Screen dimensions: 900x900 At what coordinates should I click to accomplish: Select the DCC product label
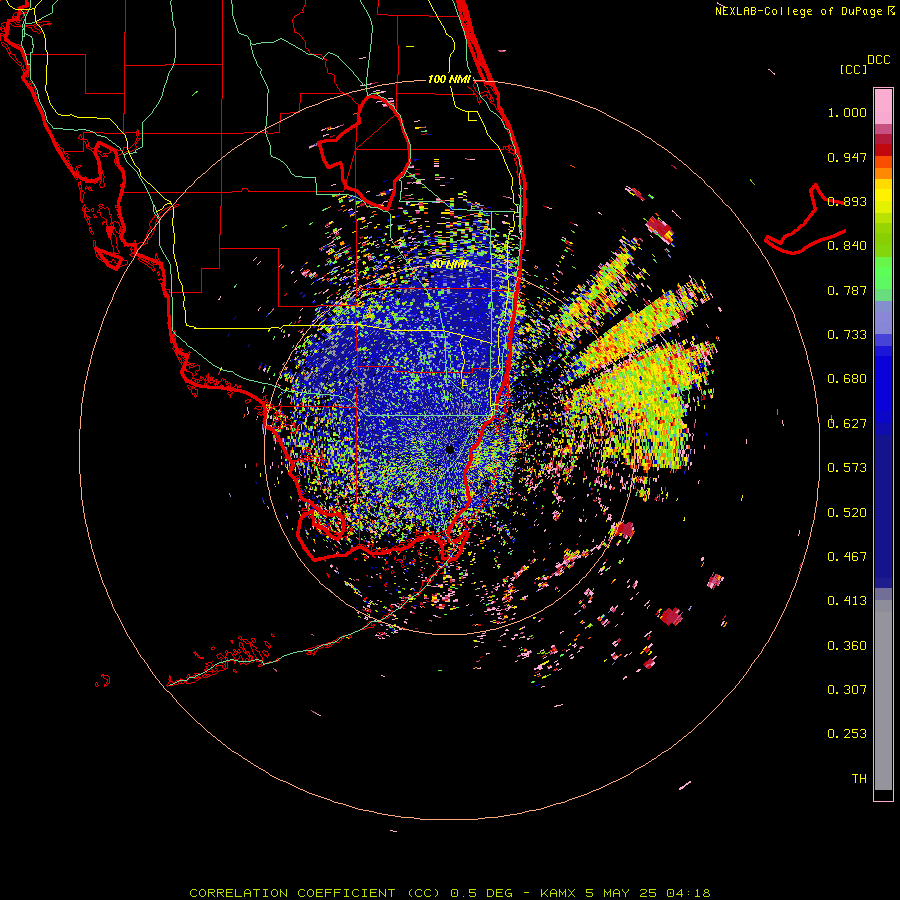(x=878, y=60)
